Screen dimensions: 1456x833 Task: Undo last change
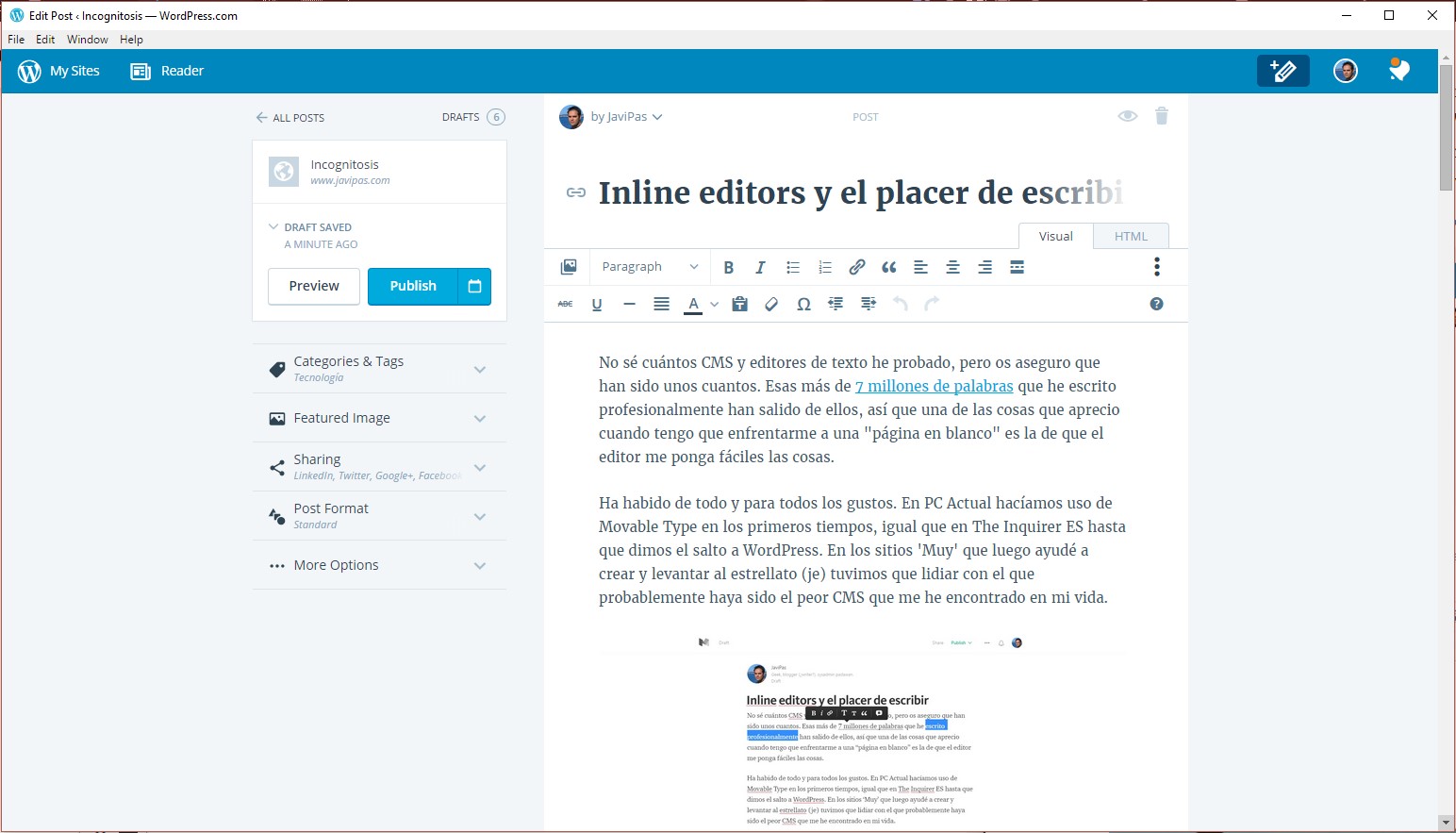click(900, 304)
